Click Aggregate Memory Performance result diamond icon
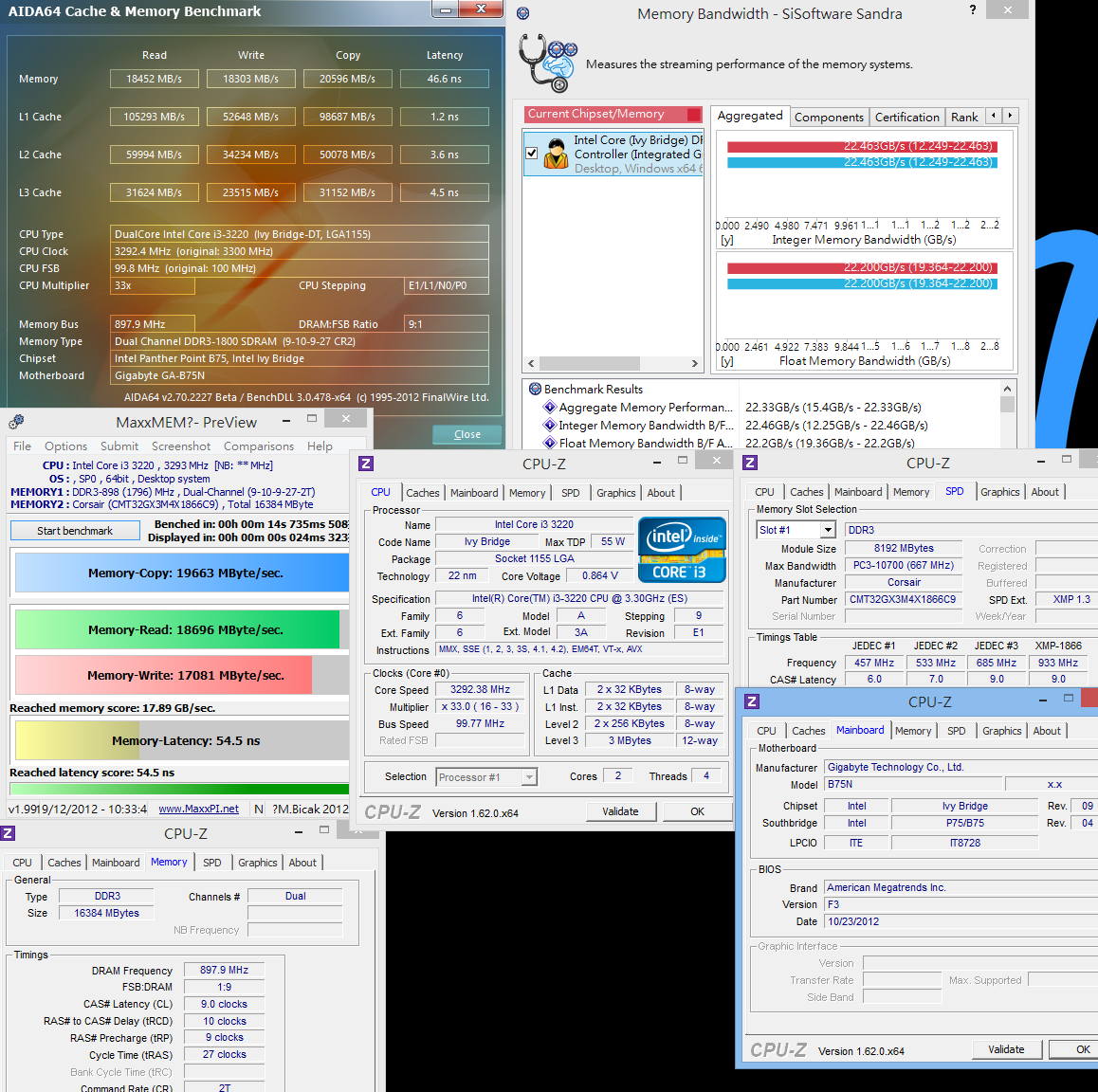 click(550, 408)
